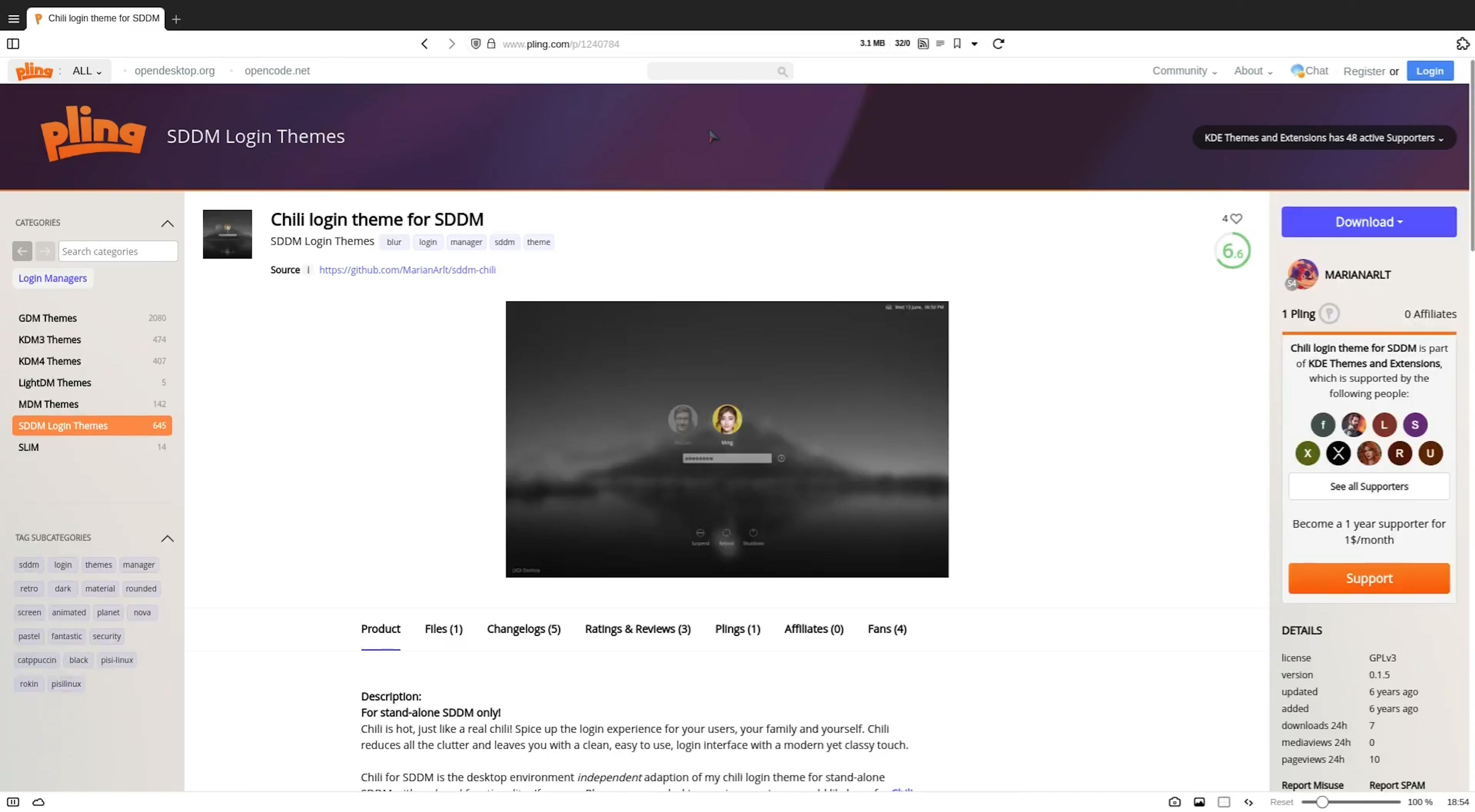
Task: Switch to the Files (1) tab
Action: pos(443,629)
